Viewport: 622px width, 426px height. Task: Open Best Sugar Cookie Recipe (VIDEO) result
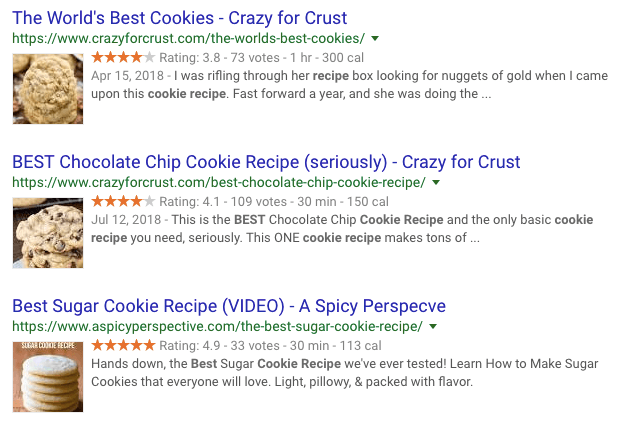tap(228, 306)
